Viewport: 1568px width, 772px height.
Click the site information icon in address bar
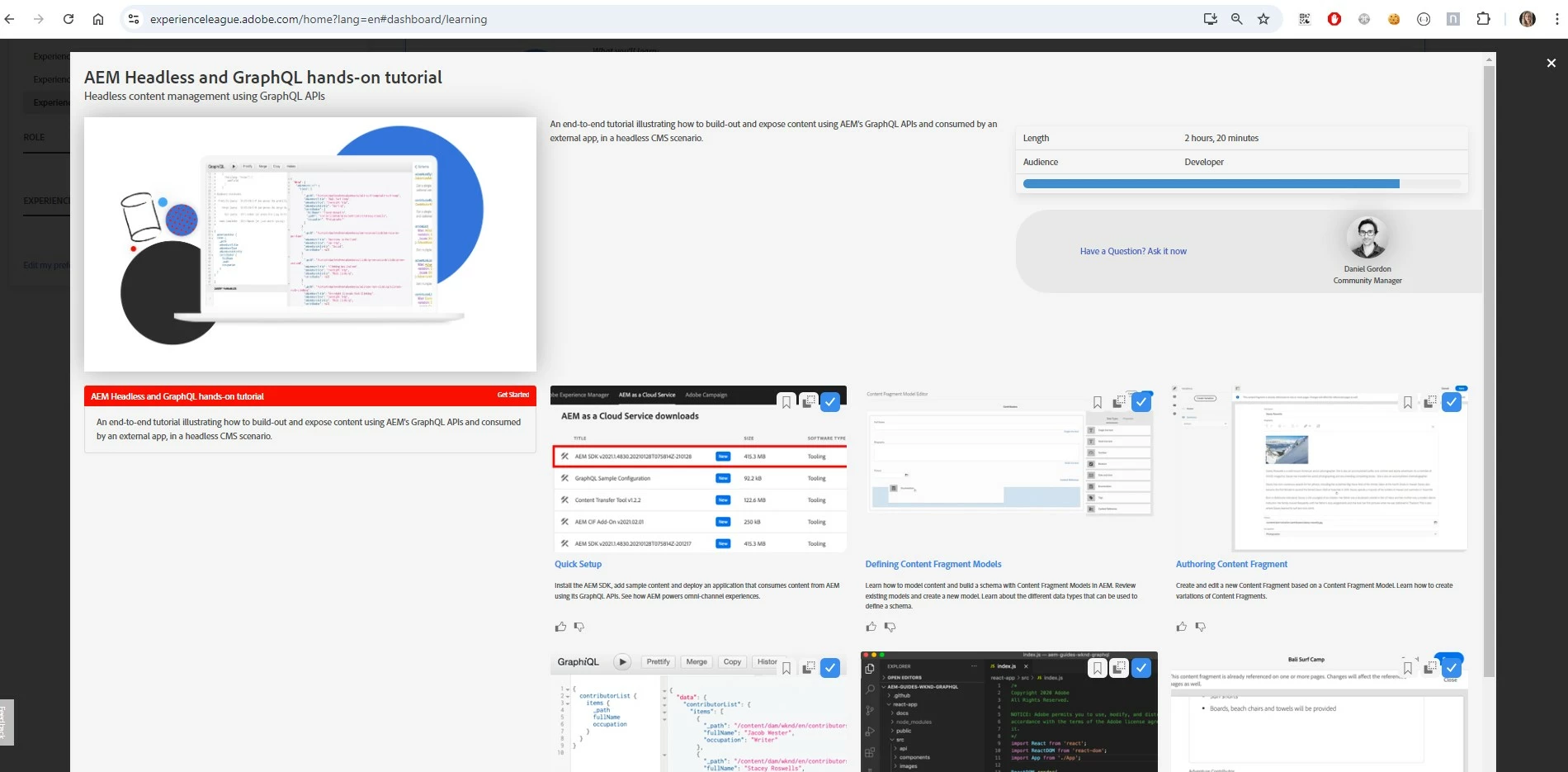point(134,19)
